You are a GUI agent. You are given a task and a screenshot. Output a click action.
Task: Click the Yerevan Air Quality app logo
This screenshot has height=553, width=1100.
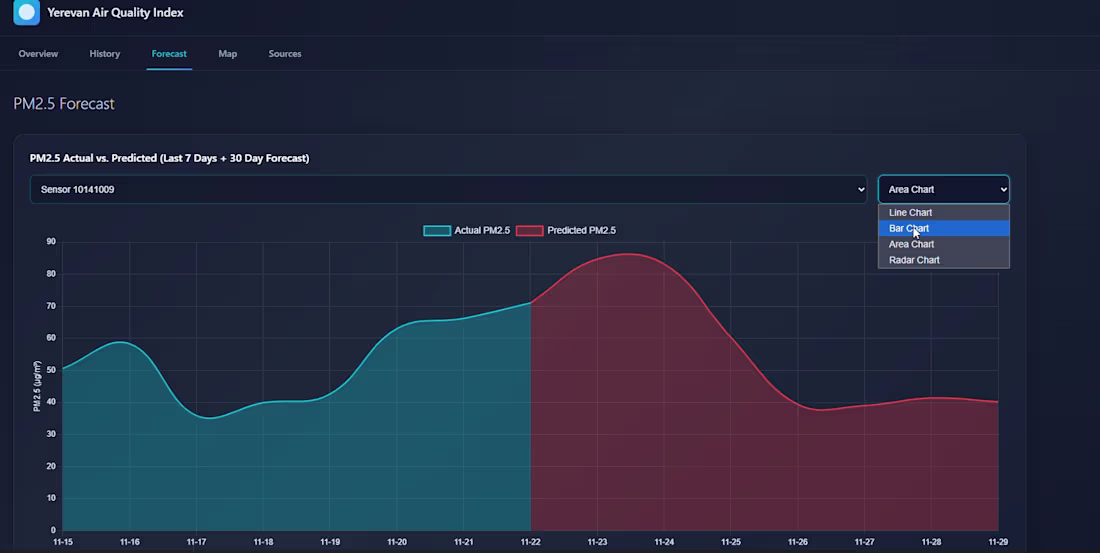(27, 12)
